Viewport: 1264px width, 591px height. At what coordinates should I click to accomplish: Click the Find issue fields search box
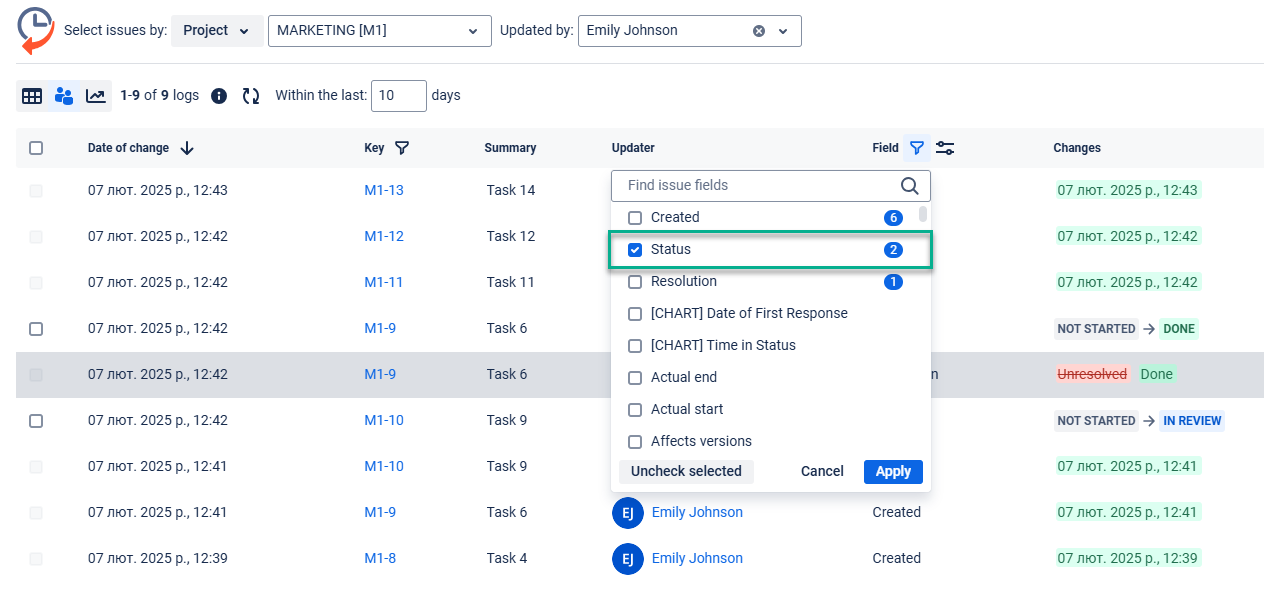[760, 185]
